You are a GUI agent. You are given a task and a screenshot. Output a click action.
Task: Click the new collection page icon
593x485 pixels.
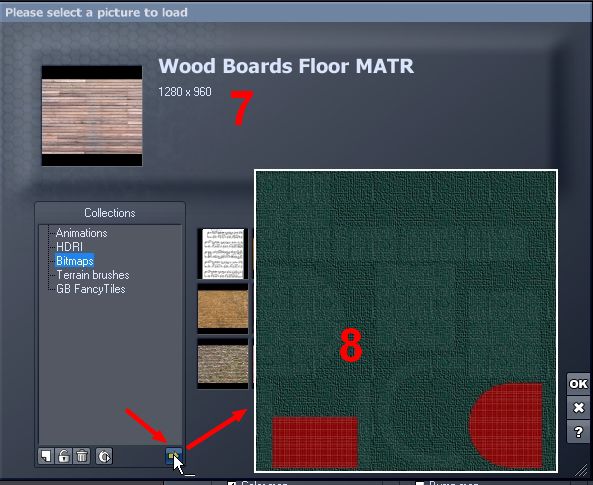[x=45, y=456]
